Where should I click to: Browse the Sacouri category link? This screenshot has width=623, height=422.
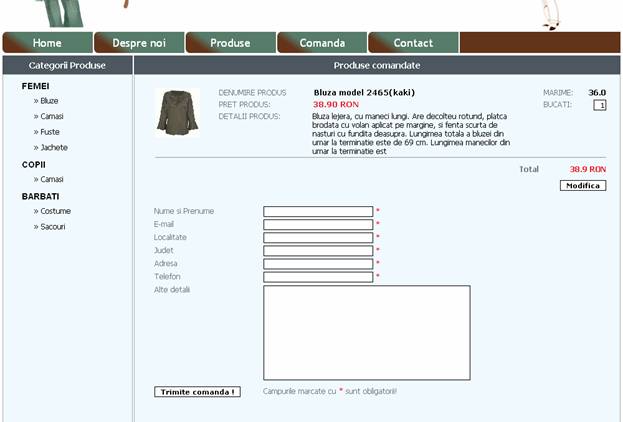[x=54, y=227]
